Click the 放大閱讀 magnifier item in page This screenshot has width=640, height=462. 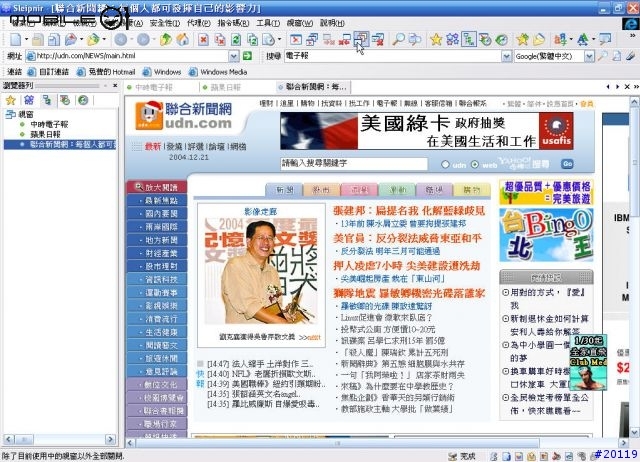(x=157, y=187)
